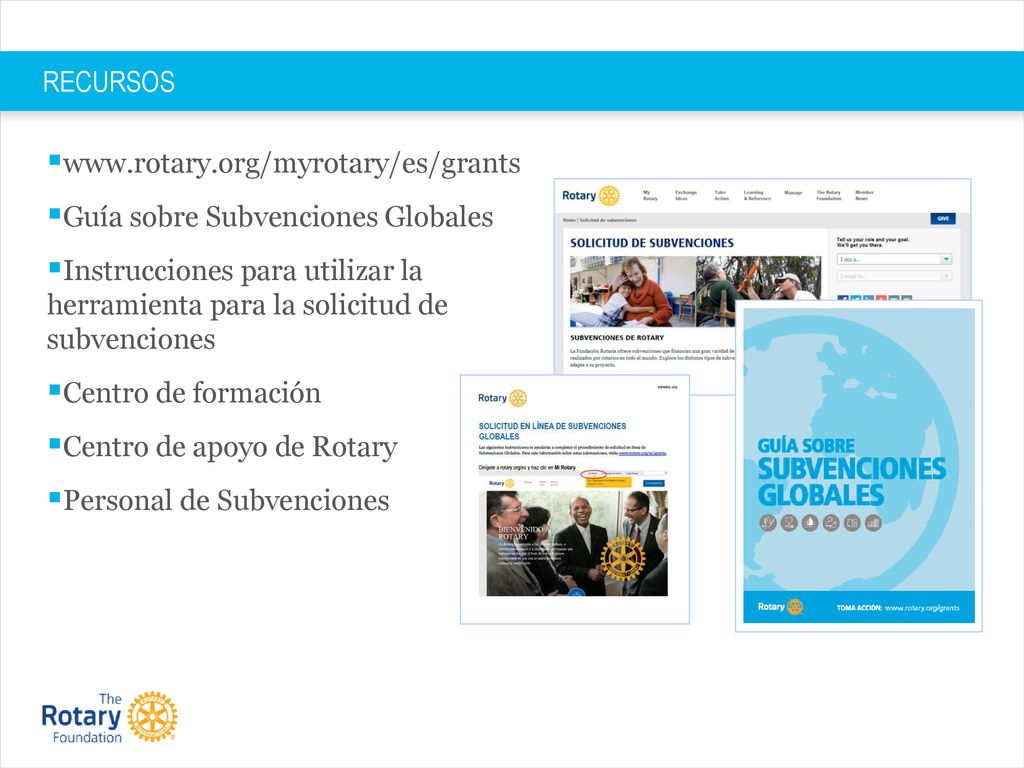Image resolution: width=1024 pixels, height=768 pixels.
Task: Click the gold Rotary wheel emblem on photo
Action: point(622,559)
